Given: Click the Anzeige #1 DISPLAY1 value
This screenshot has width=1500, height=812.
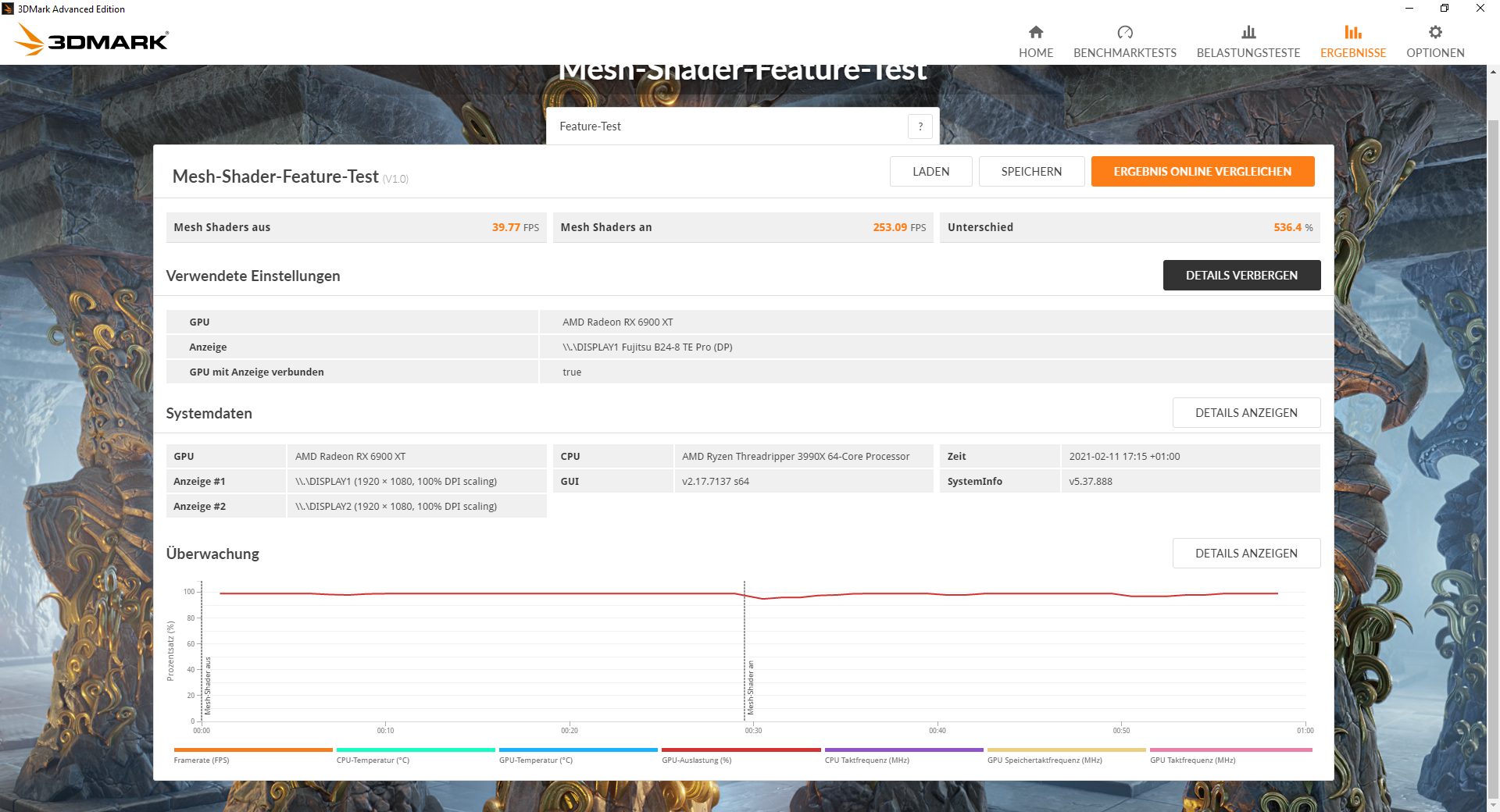Looking at the screenshot, I should (x=396, y=482).
